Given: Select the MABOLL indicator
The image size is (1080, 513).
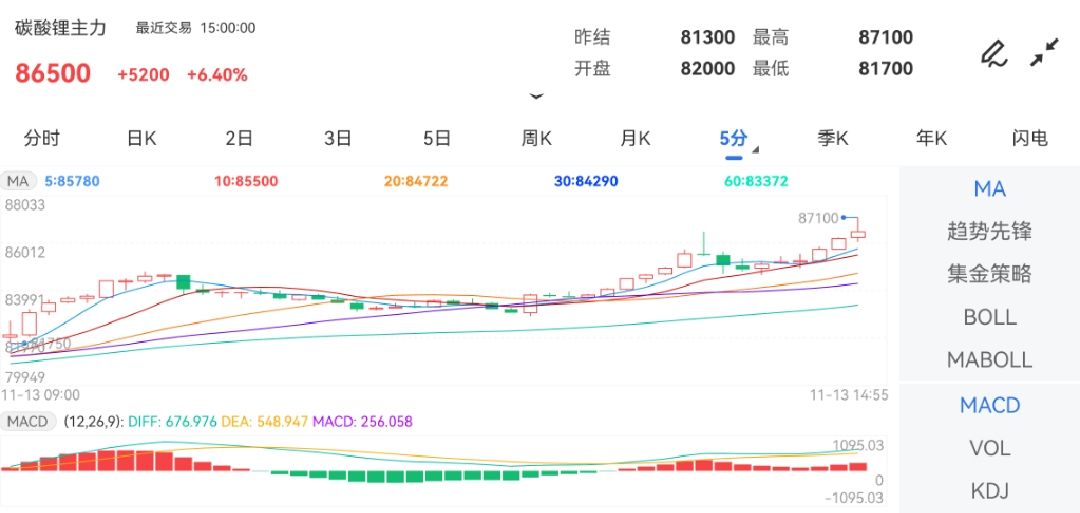Looking at the screenshot, I should click(x=989, y=359).
